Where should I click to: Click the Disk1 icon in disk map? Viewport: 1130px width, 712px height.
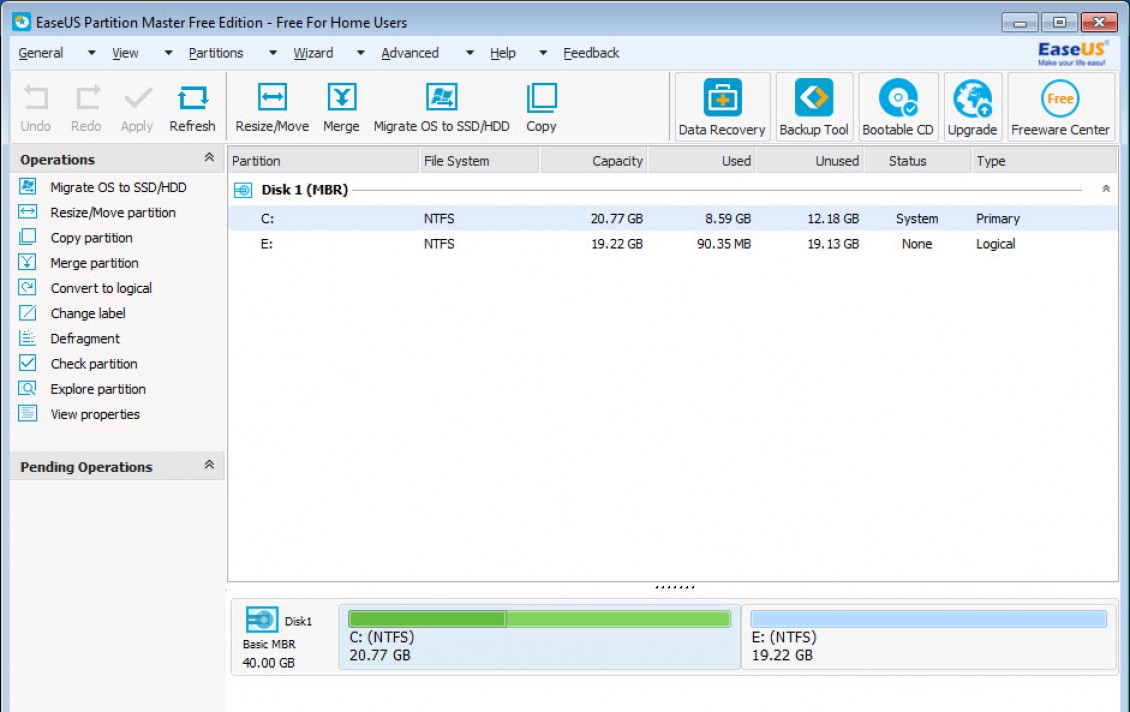tap(262, 619)
